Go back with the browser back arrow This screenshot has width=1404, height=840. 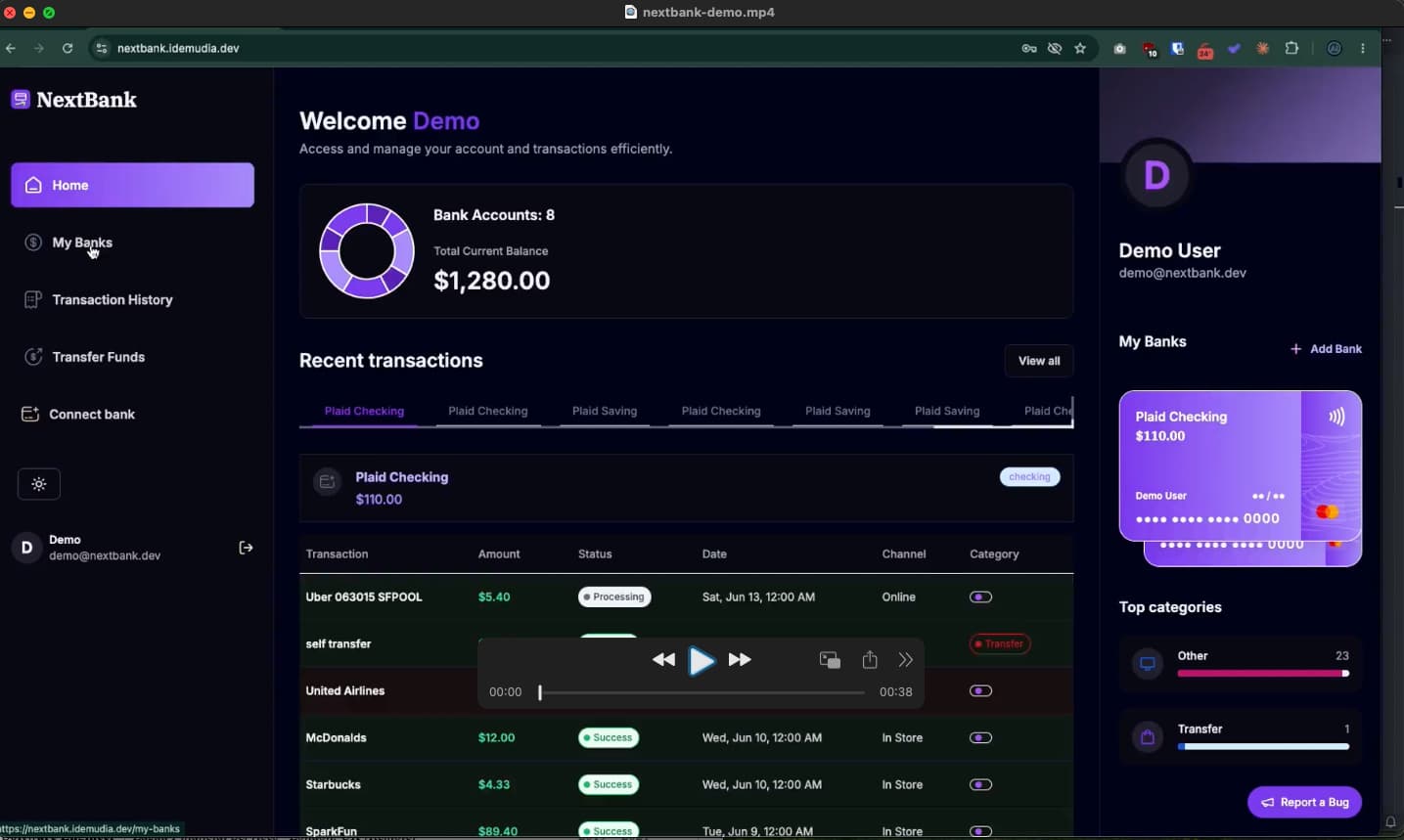(11, 48)
